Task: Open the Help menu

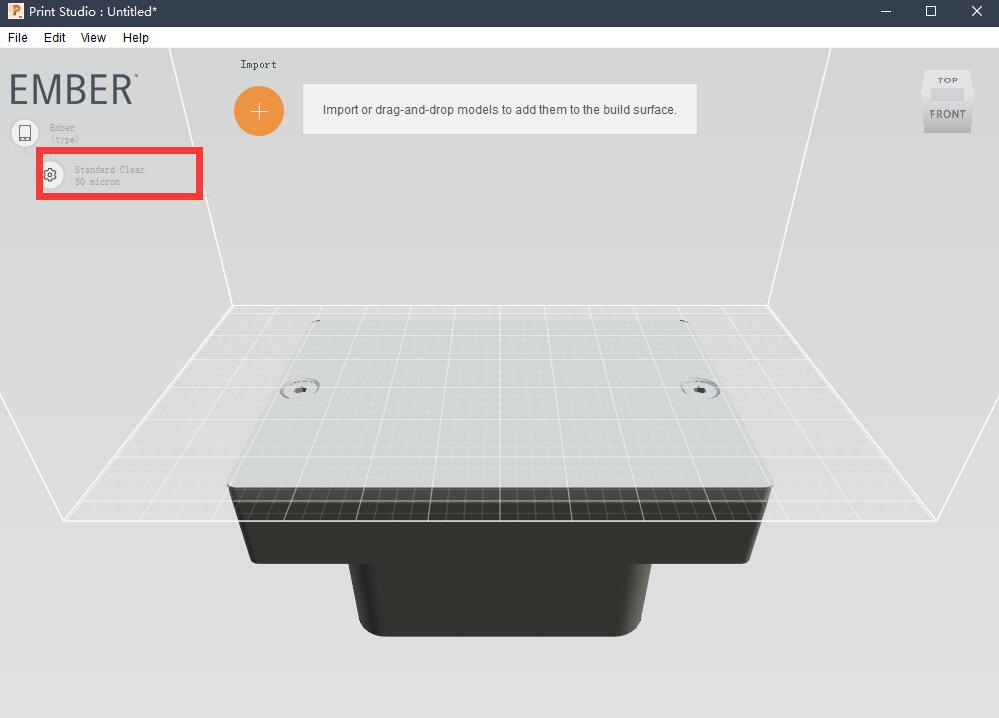Action: [136, 38]
